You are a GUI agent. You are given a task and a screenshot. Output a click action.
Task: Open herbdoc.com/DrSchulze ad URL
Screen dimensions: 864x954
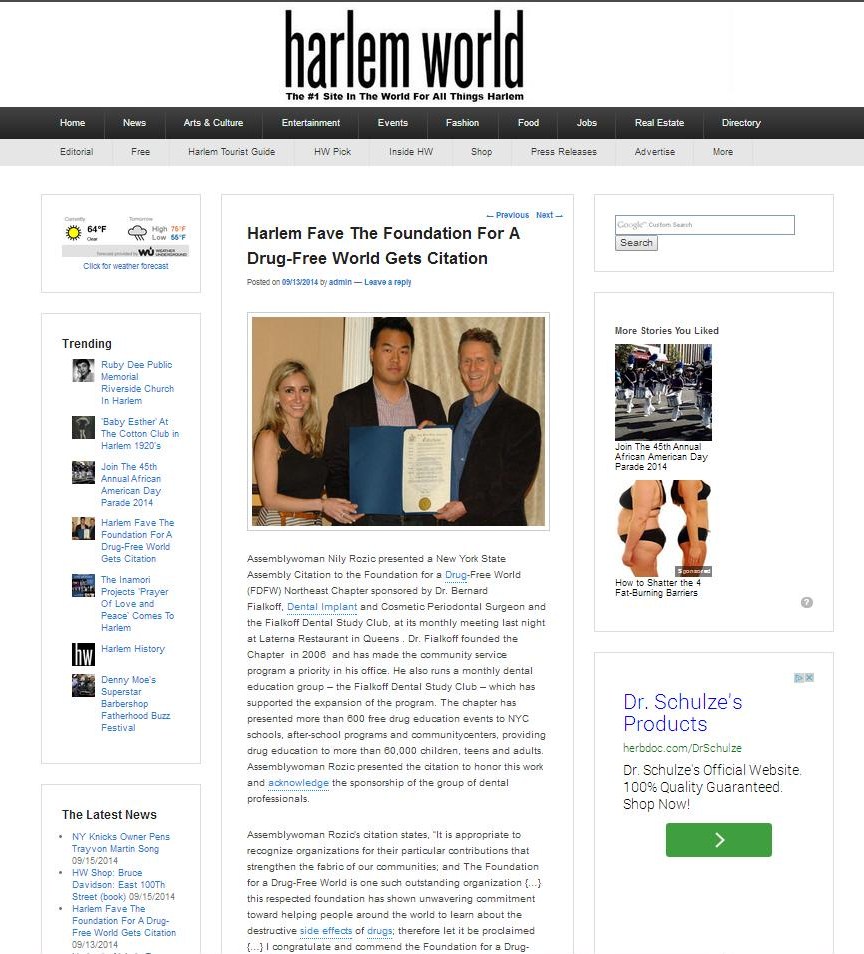click(x=682, y=748)
